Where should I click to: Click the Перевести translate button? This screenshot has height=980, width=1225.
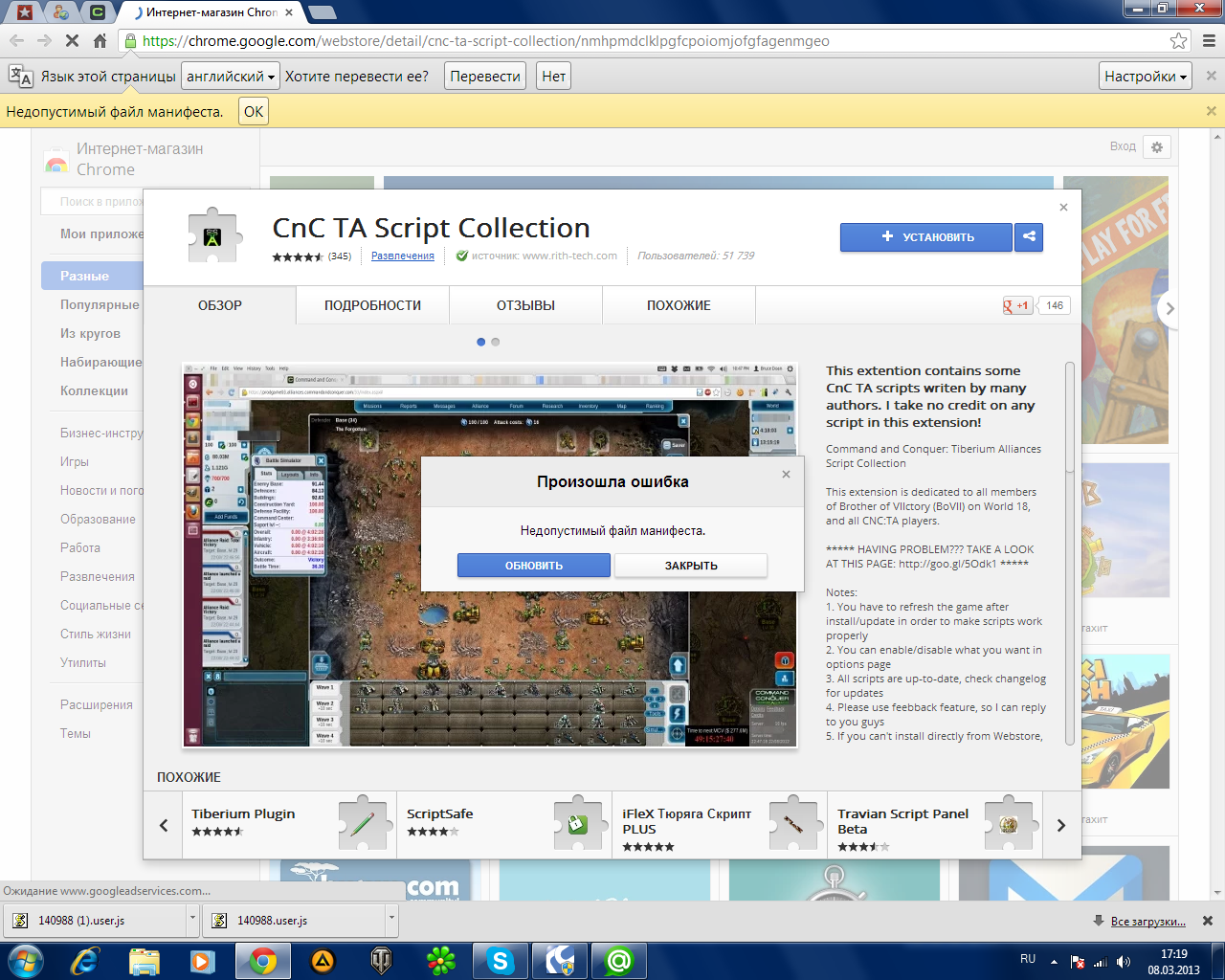tap(485, 77)
